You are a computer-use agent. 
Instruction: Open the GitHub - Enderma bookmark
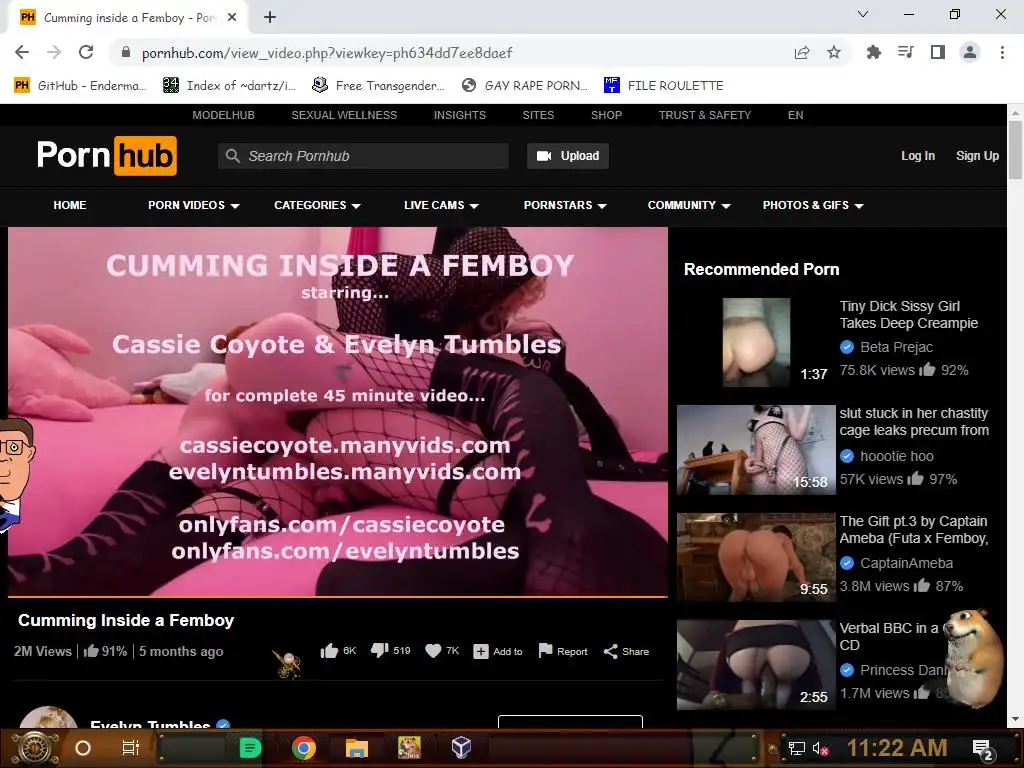(x=80, y=86)
